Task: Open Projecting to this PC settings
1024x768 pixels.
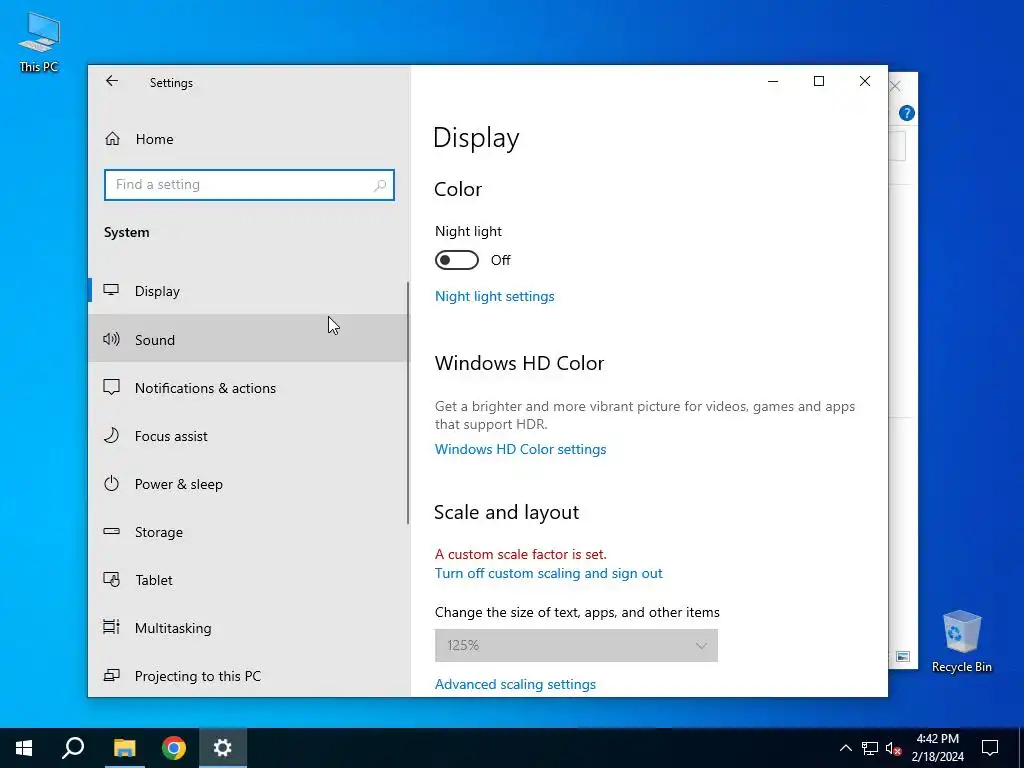Action: [249, 676]
